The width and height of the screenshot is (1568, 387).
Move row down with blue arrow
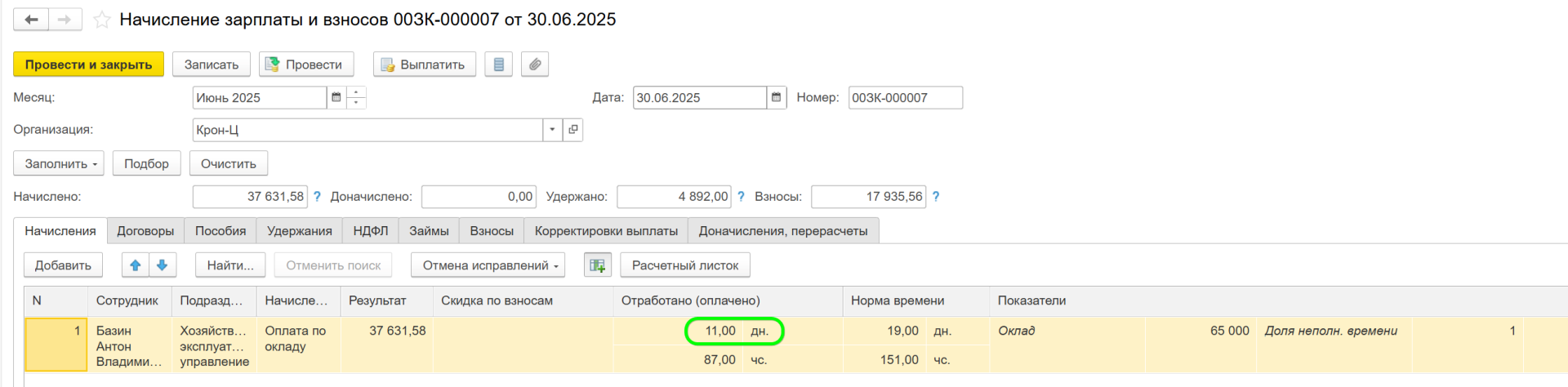point(162,265)
